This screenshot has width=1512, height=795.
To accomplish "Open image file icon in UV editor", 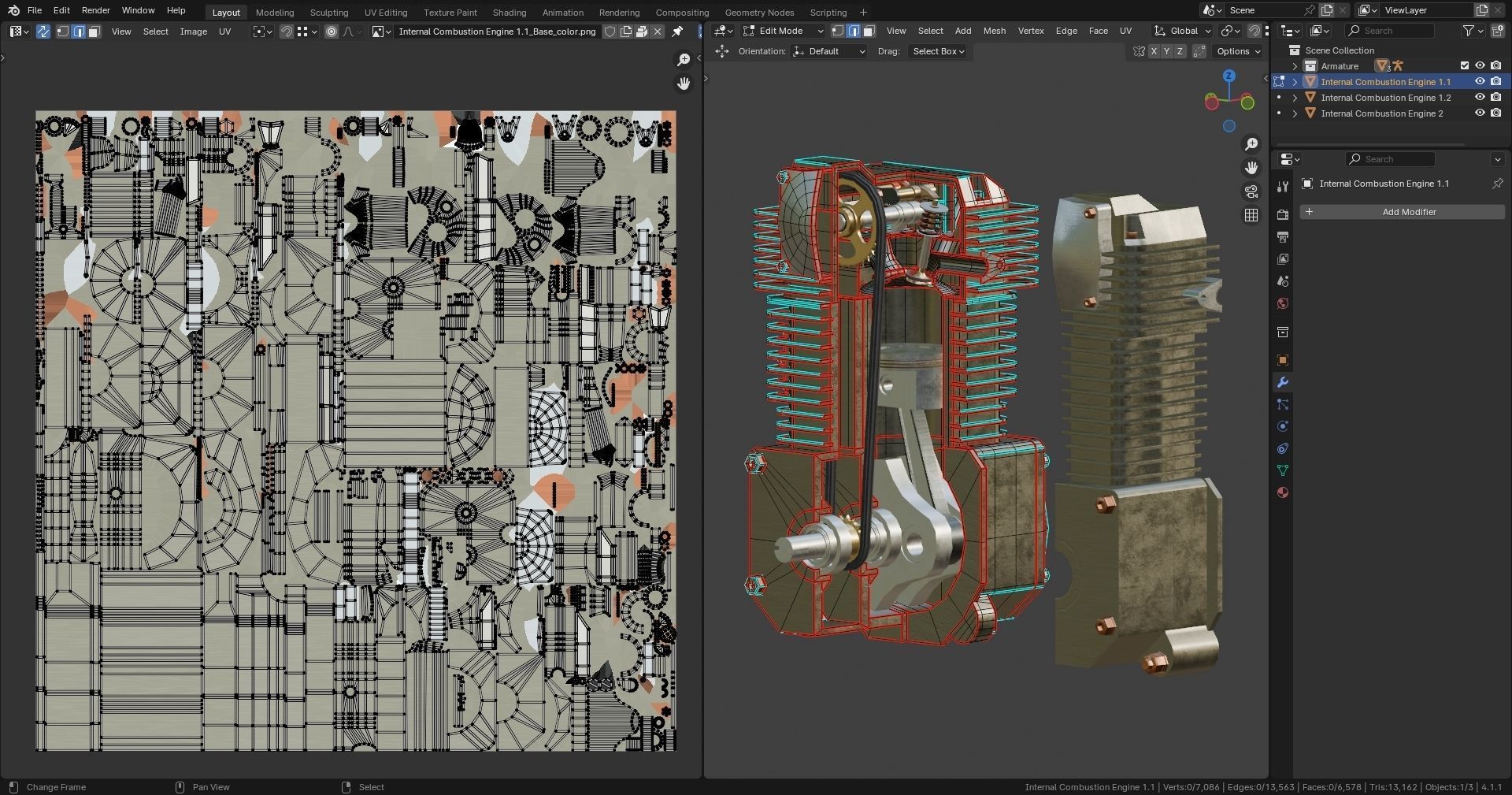I will (642, 32).
